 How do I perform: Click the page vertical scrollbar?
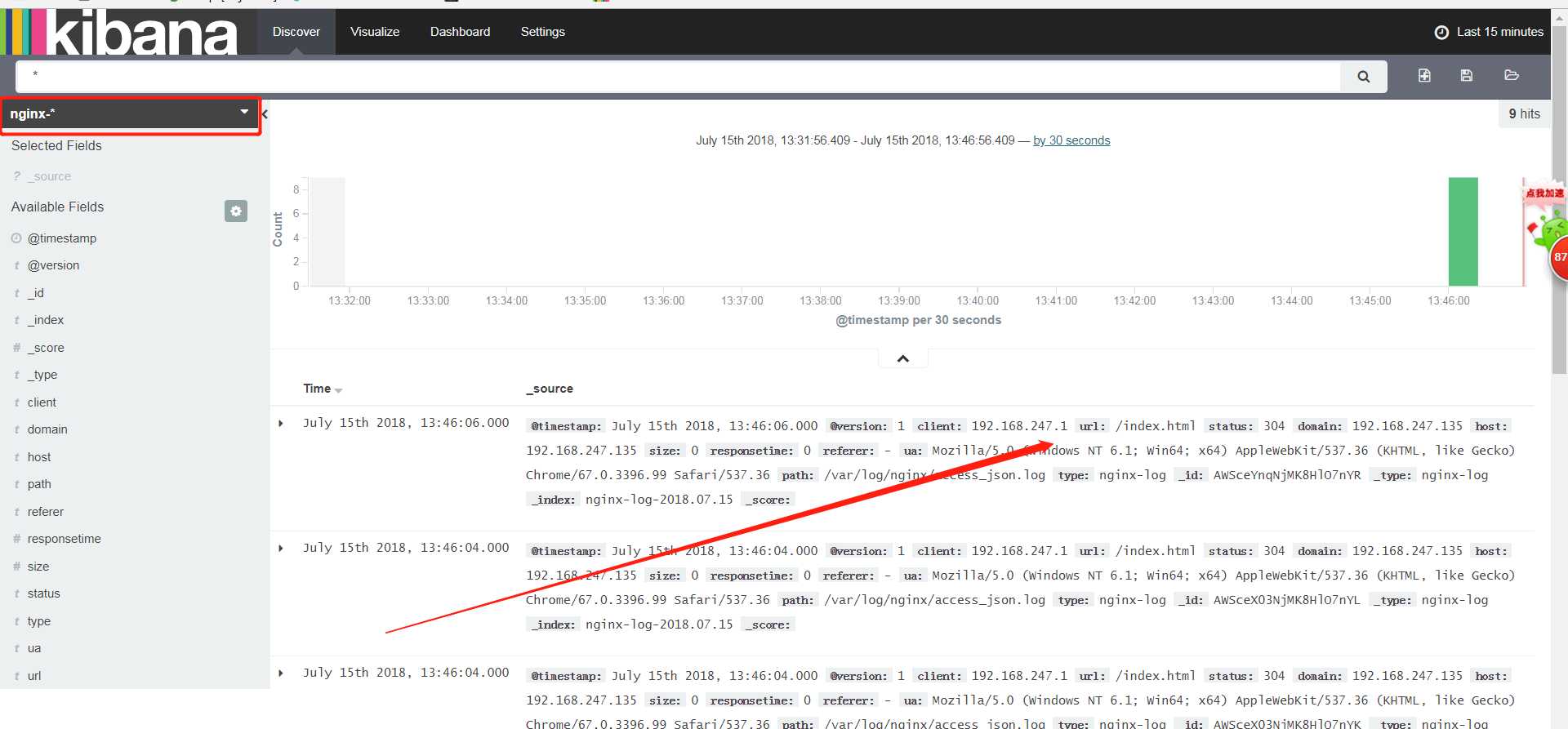(x=1559, y=200)
